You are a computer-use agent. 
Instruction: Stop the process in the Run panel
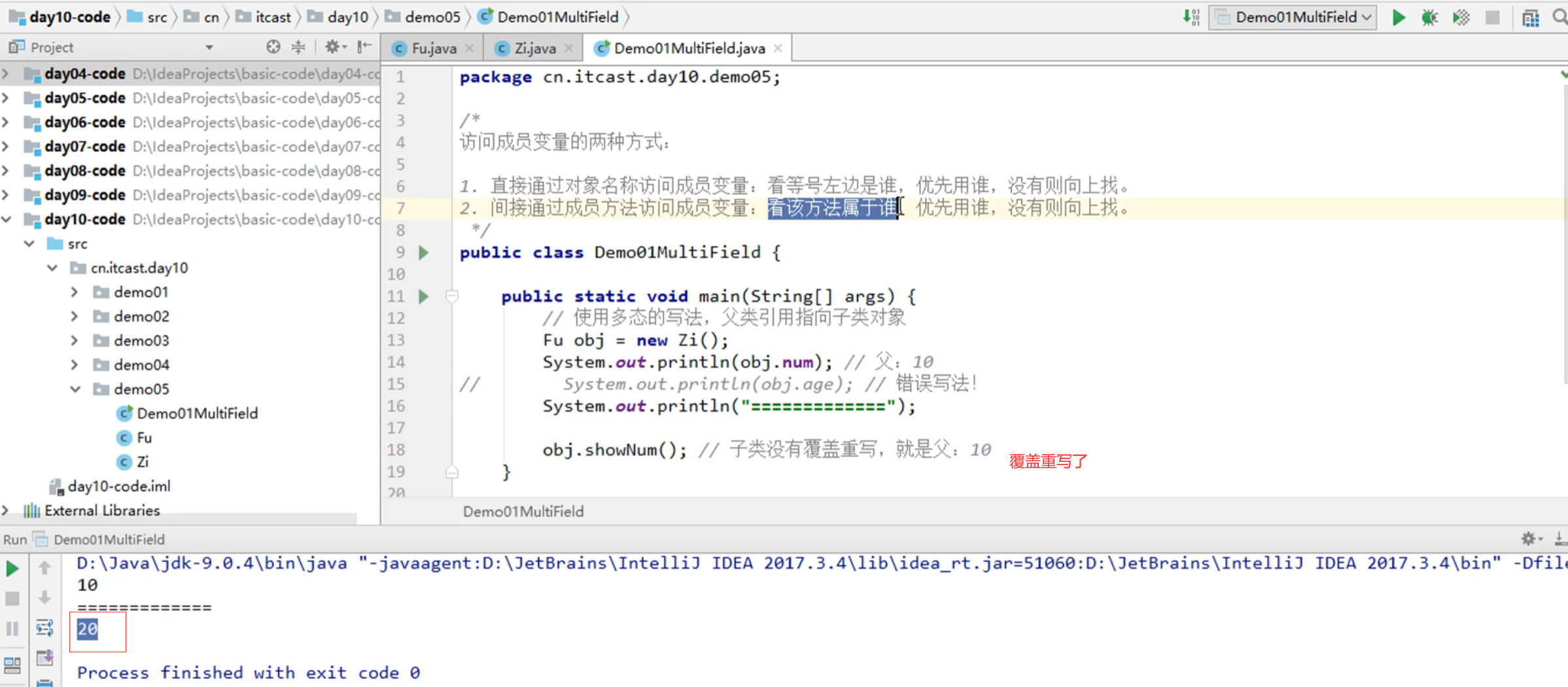(x=12, y=598)
